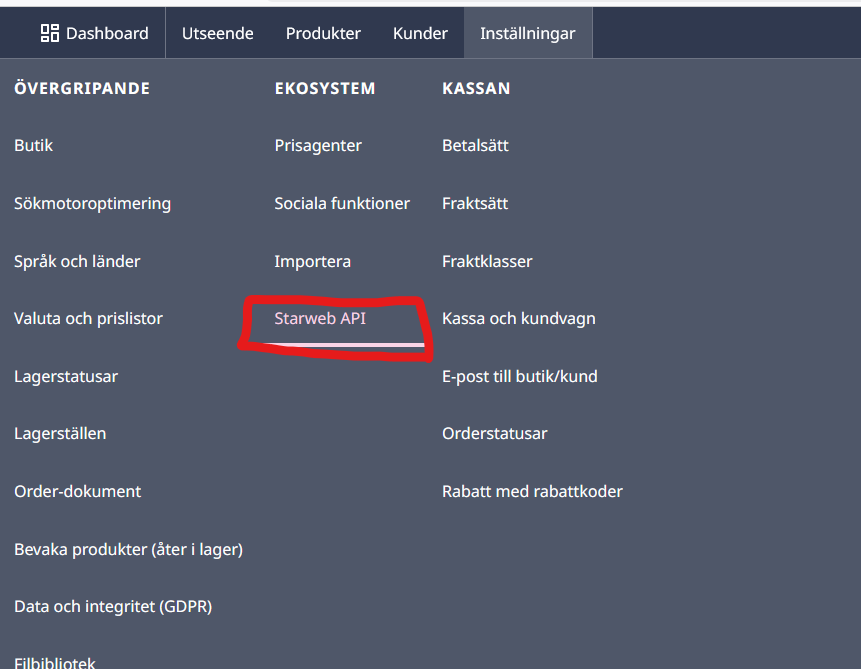Open Rabatt med rabattkoder

click(532, 492)
